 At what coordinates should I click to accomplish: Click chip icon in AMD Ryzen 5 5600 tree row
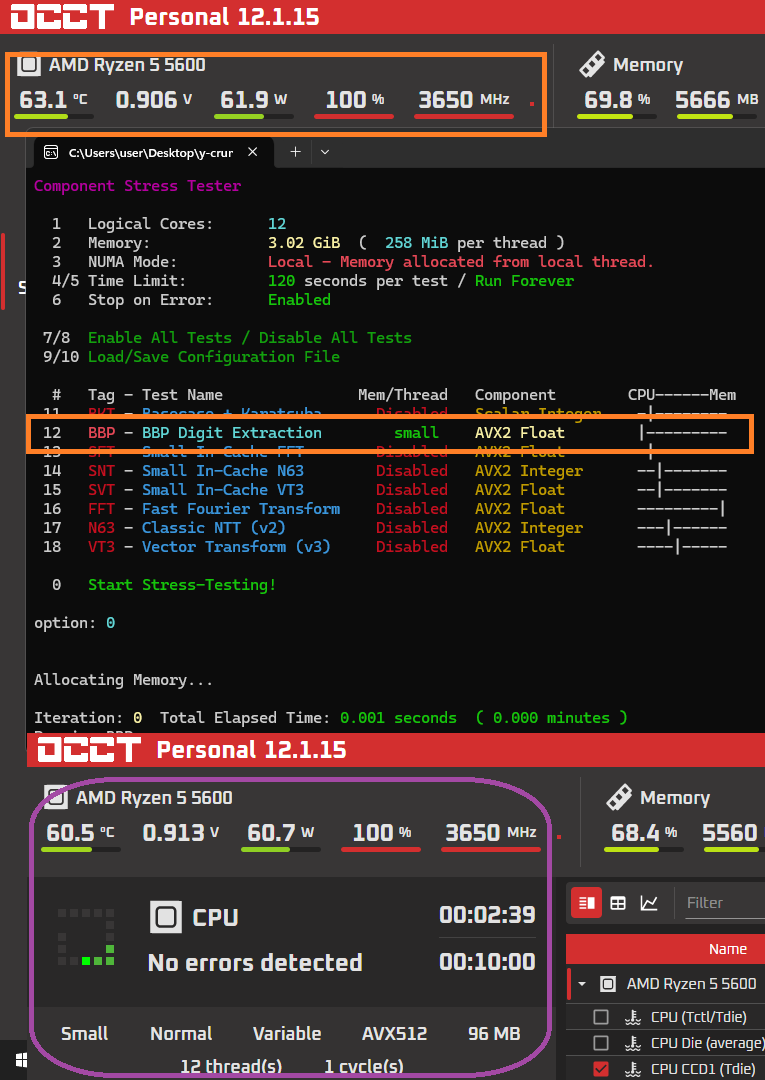click(607, 984)
